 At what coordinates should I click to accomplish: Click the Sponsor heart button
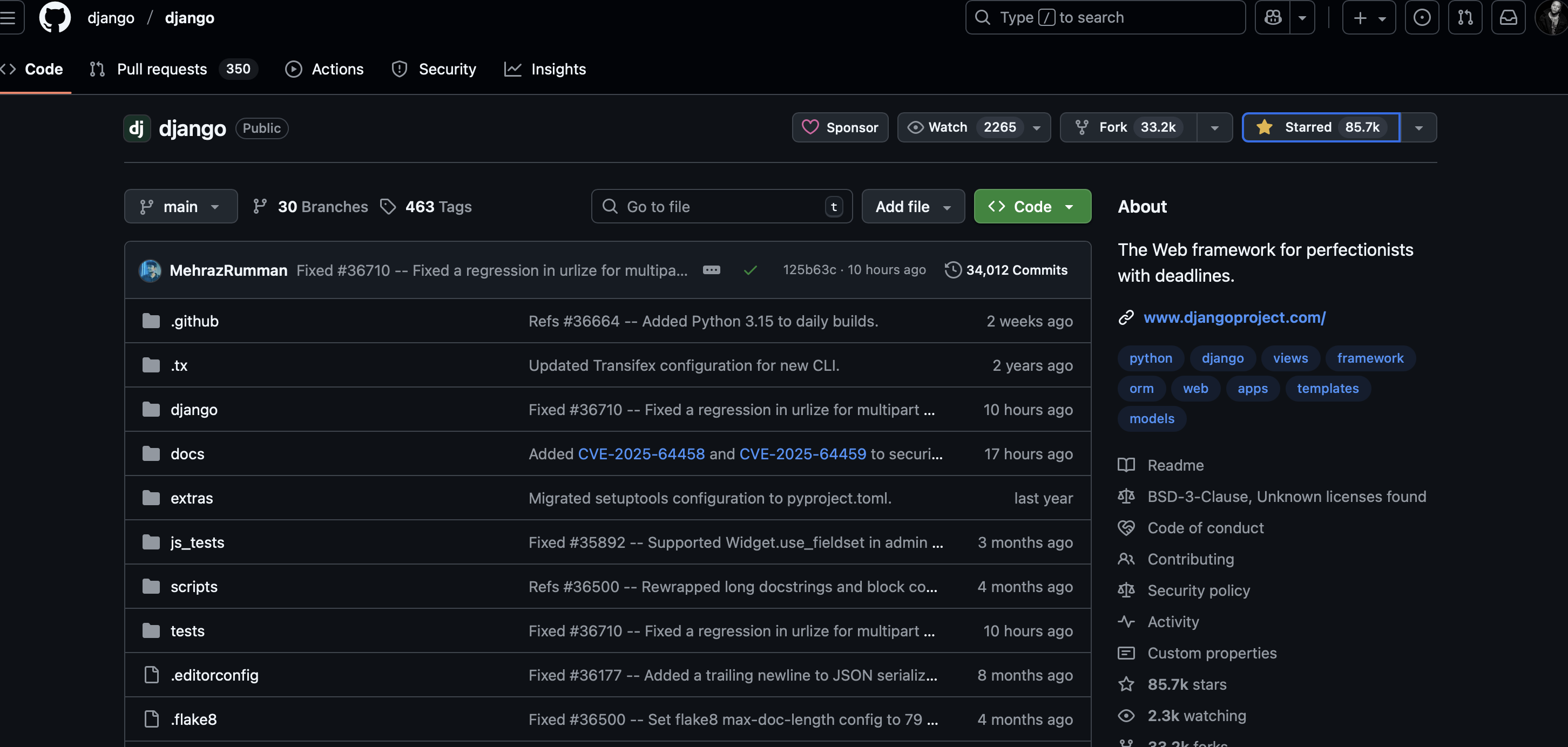(x=840, y=127)
